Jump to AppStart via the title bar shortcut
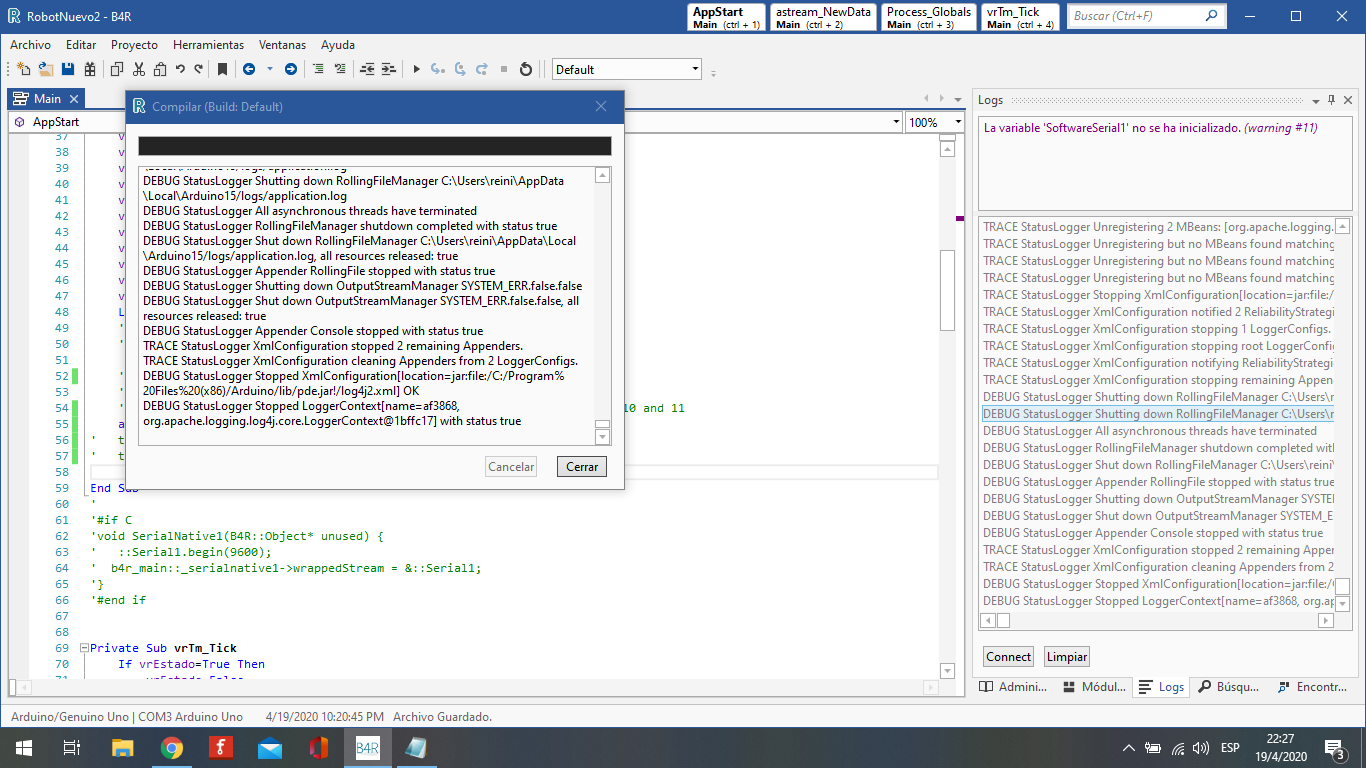 727,18
